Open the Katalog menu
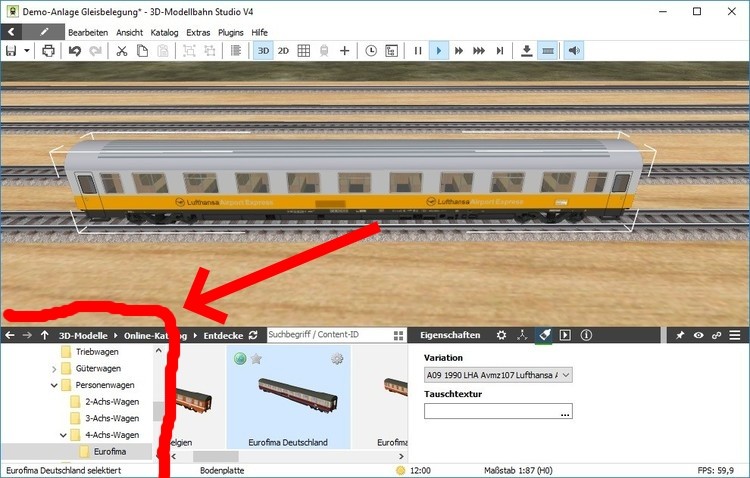 (x=164, y=33)
